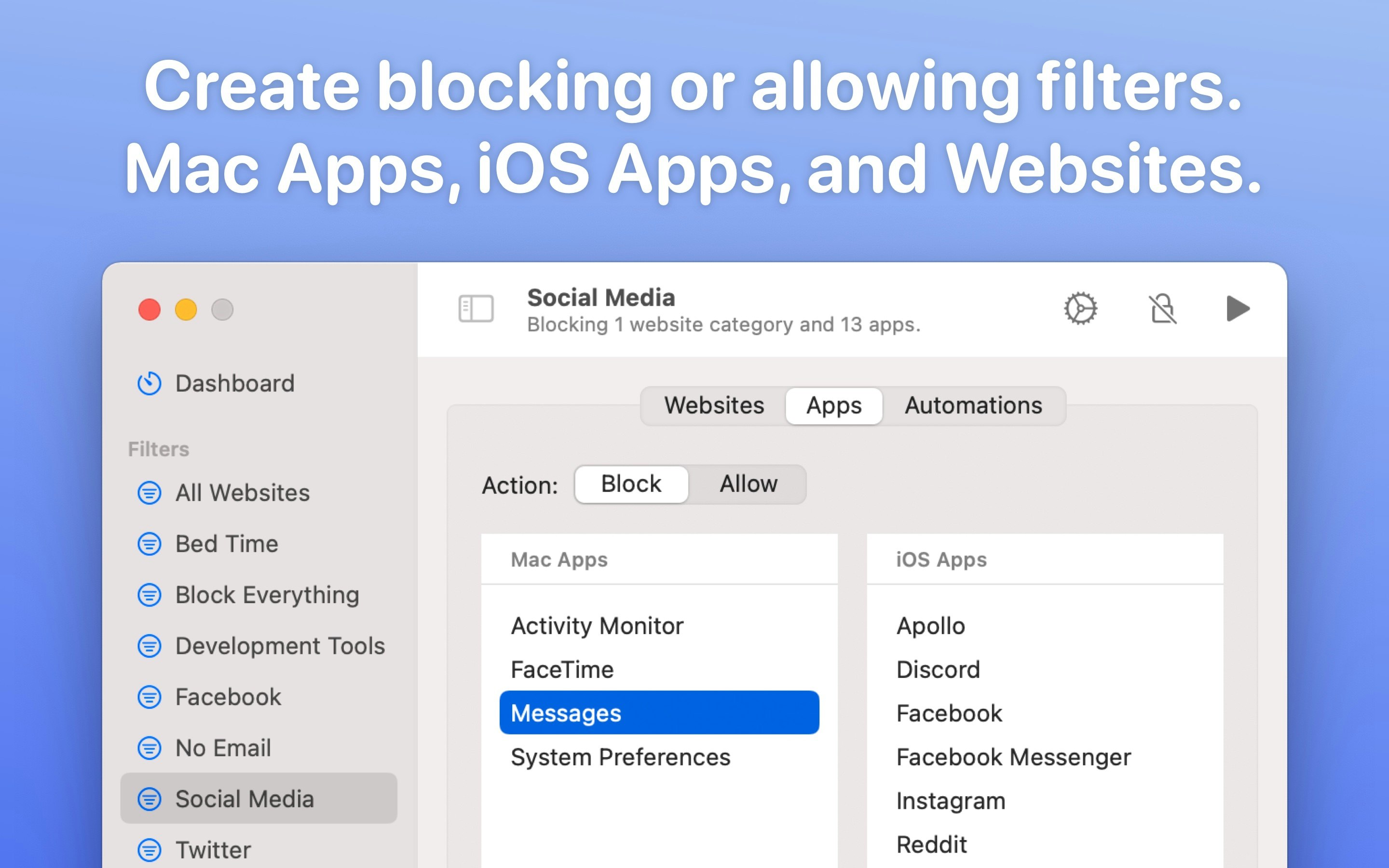
Task: Set action to Allow
Action: coord(748,484)
